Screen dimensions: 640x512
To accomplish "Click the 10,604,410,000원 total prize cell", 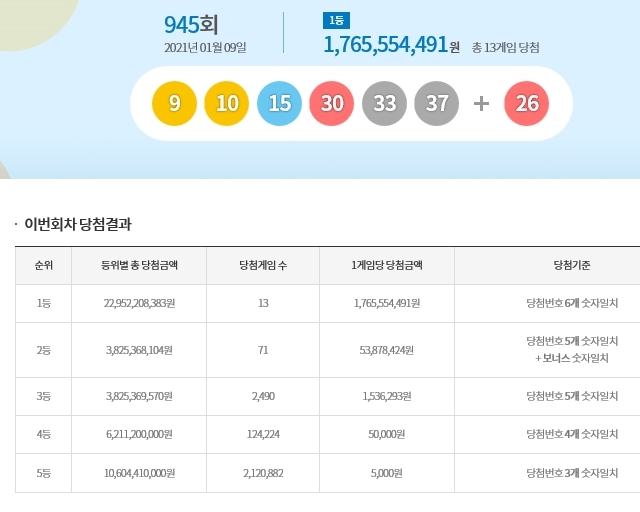I will 138,473.
